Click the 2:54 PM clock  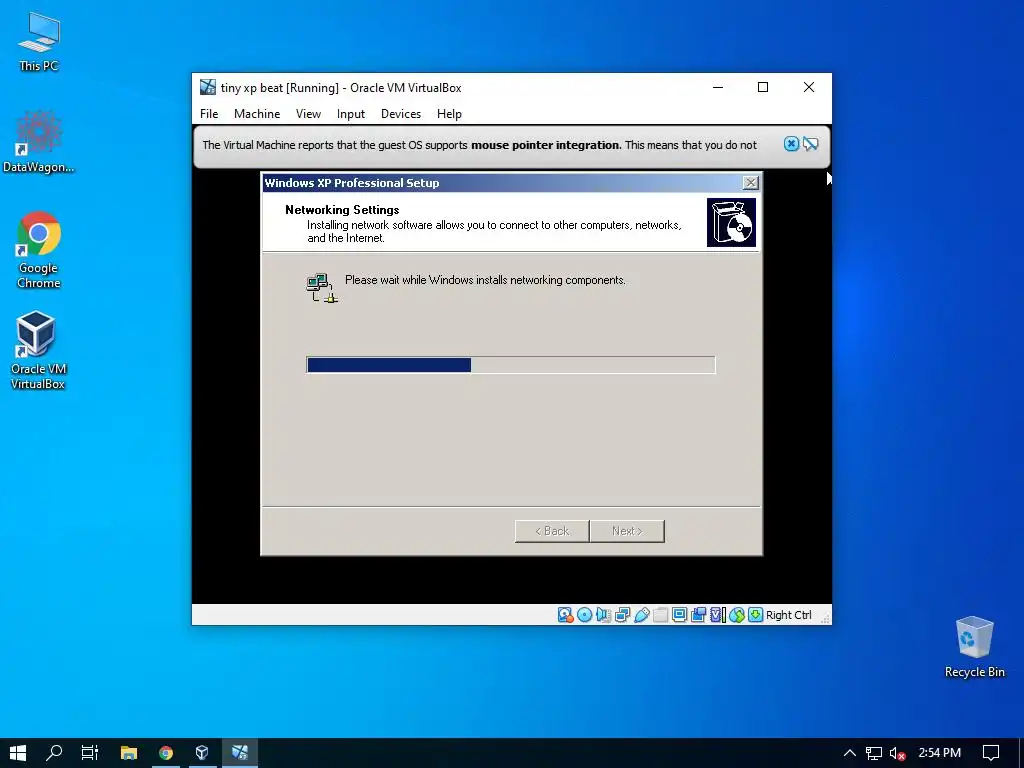click(x=940, y=753)
